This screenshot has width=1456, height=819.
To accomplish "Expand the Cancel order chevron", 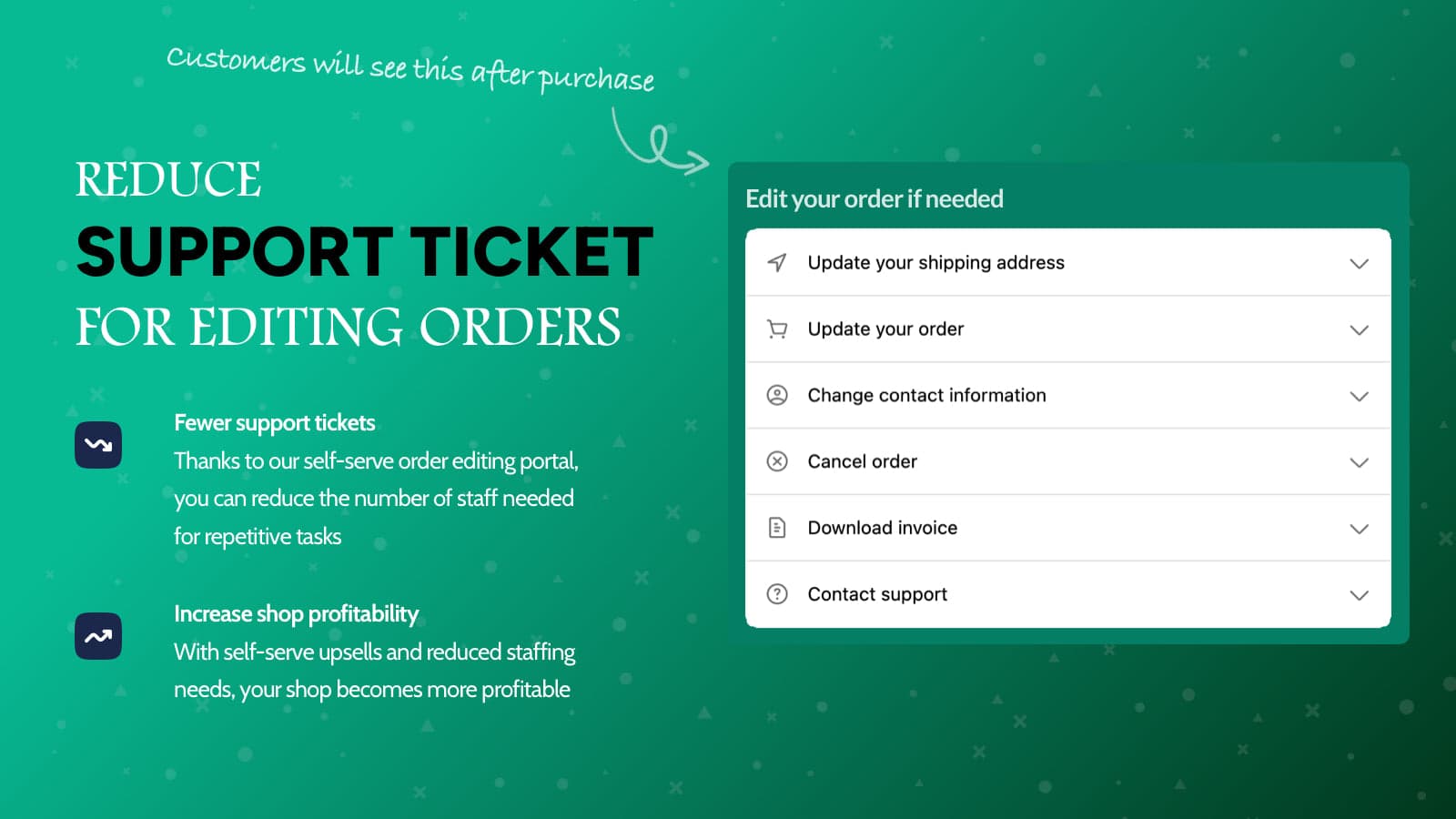I will 1359,462.
